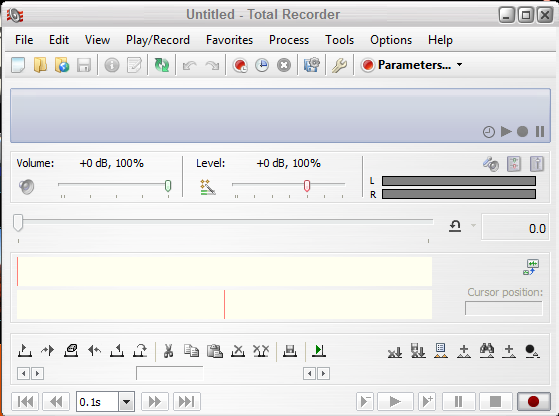This screenshot has height=416, width=559.
Task: Click the gray cancel circle toolbar icon
Action: 284,65
